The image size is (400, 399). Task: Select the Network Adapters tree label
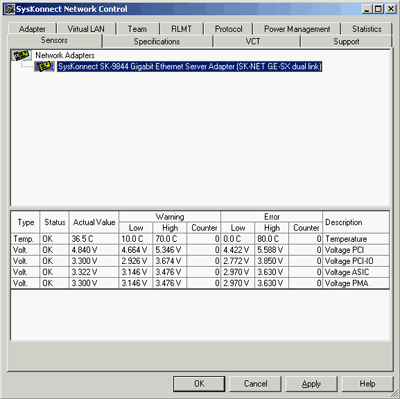pos(65,55)
